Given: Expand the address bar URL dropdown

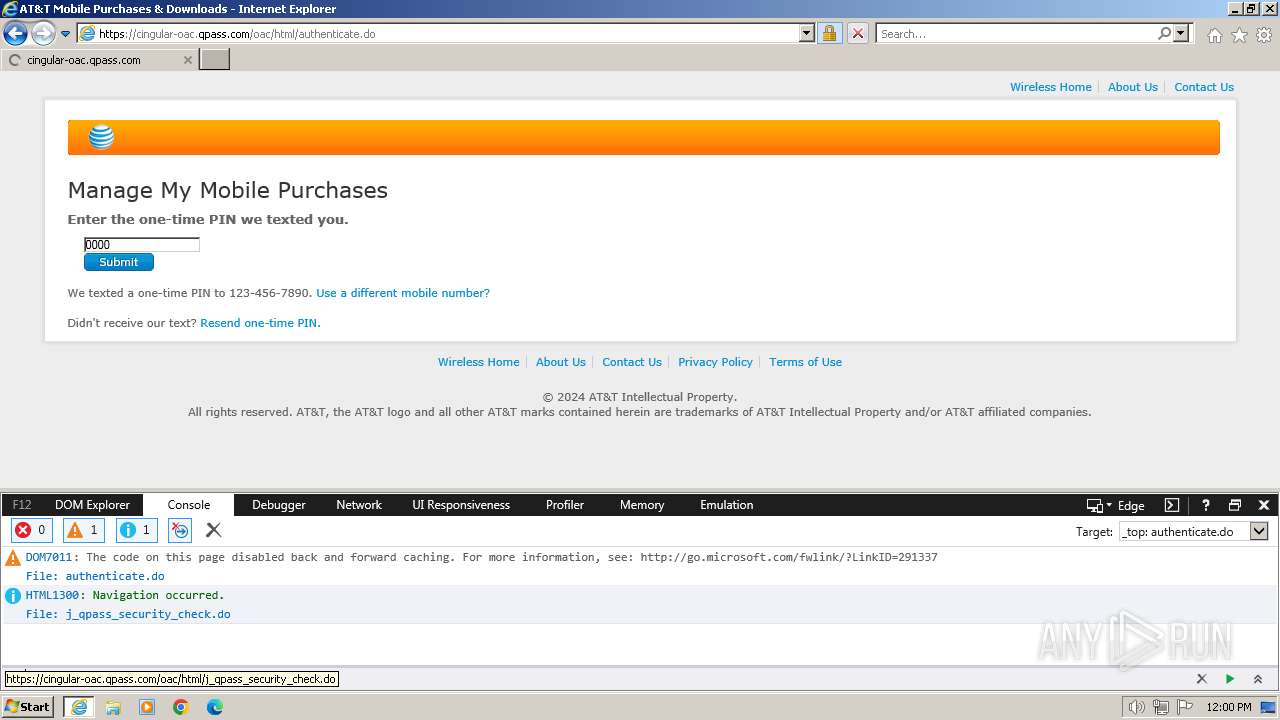Looking at the screenshot, I should pyautogui.click(x=807, y=33).
